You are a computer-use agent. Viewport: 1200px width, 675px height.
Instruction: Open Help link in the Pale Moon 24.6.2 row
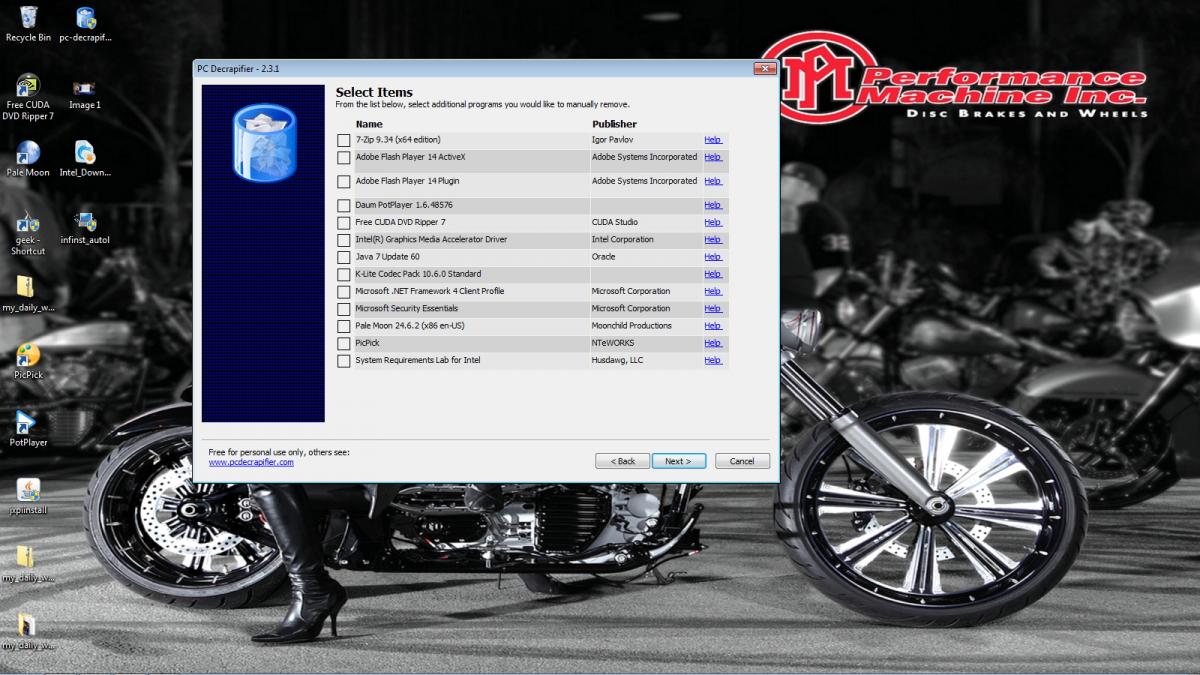click(x=712, y=326)
